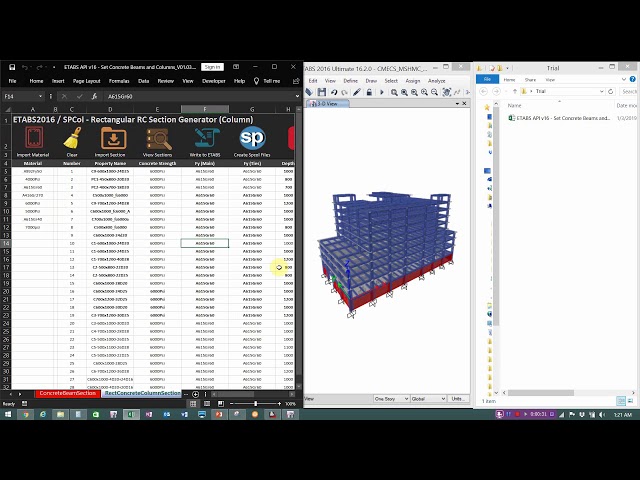Click the Excel Page Layout view icon in status bar

pos(207,404)
